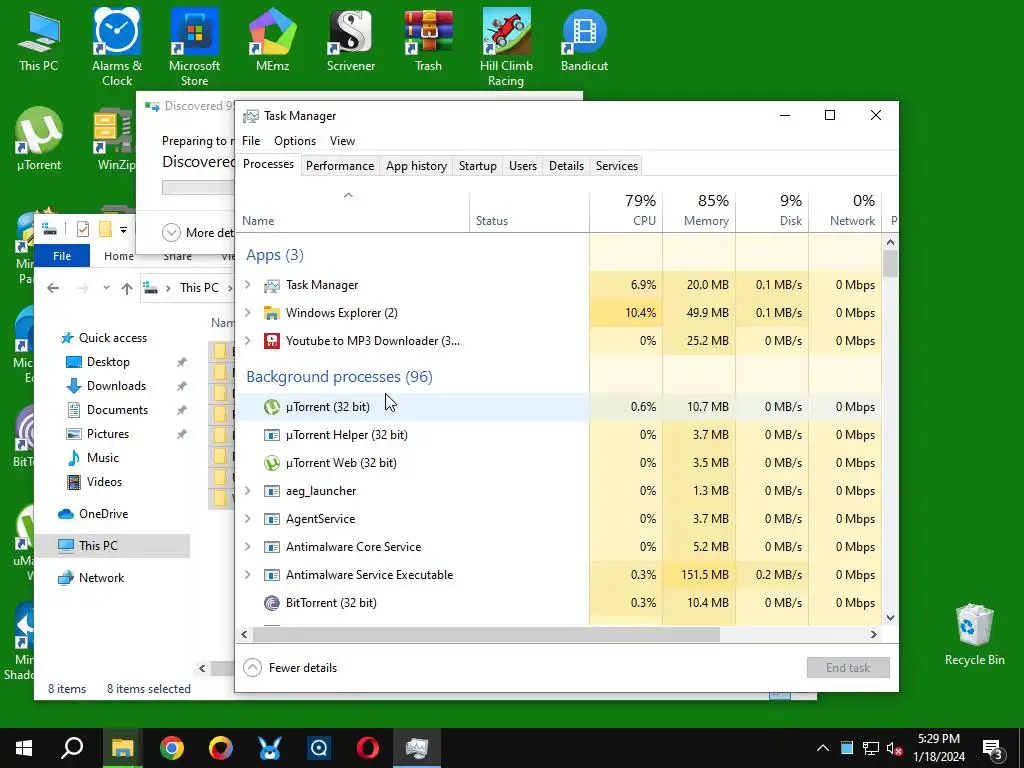Screen dimensions: 1024x768
Task: Open the Options menu
Action: (x=295, y=141)
